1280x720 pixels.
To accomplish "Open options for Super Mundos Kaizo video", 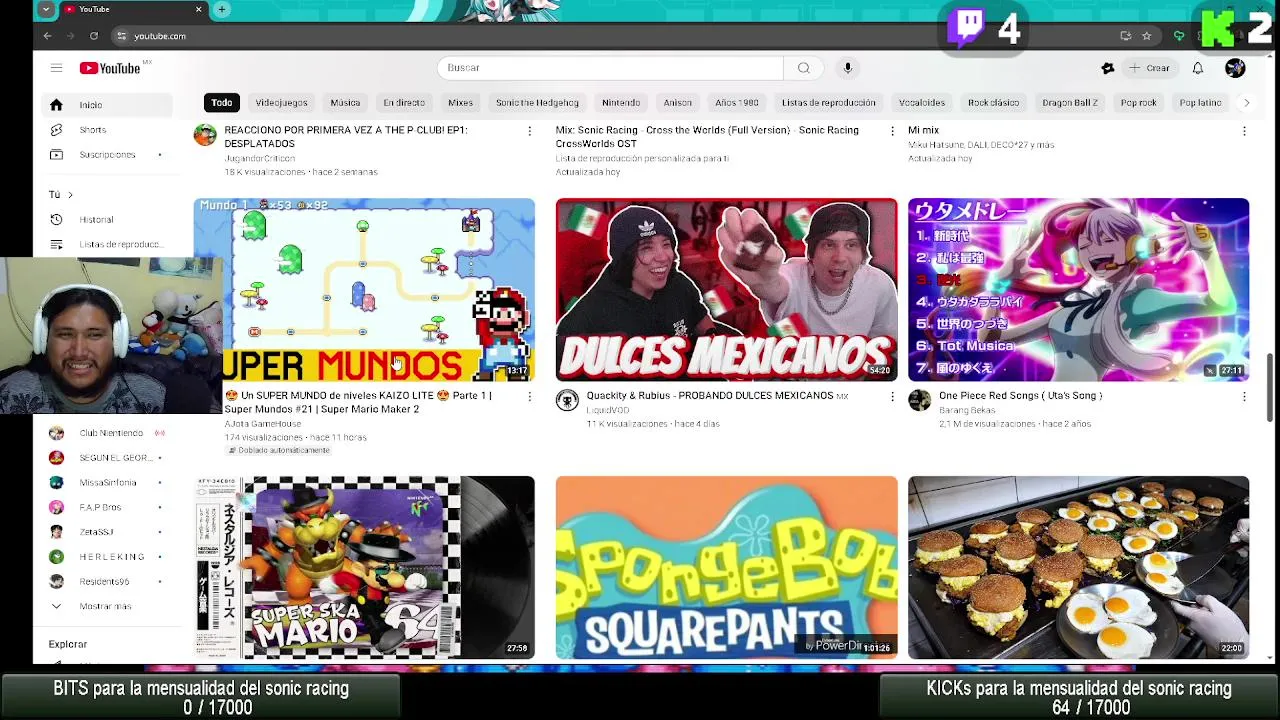I will coord(529,397).
